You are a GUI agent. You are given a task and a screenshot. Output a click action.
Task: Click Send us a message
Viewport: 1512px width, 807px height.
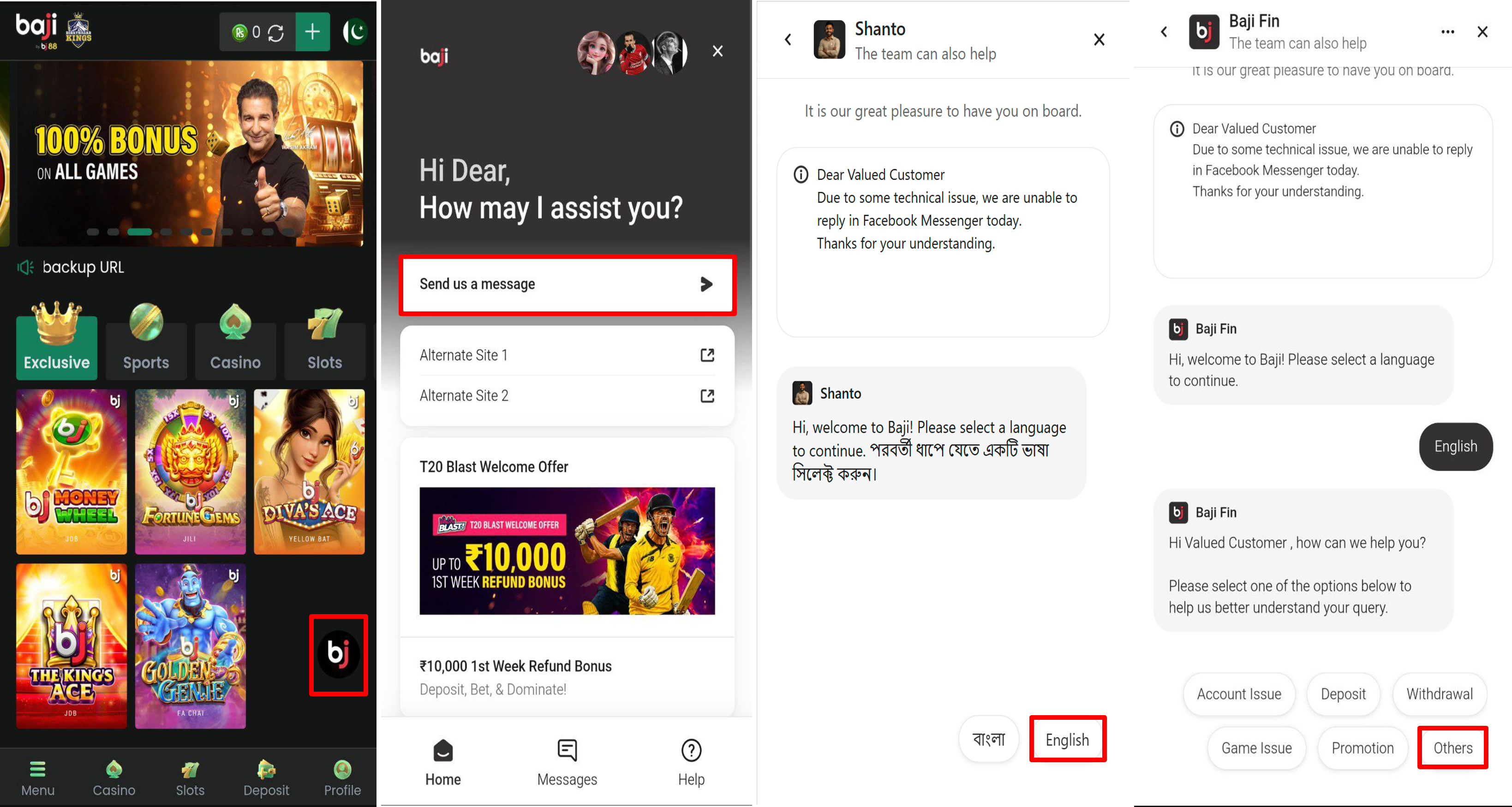[567, 284]
